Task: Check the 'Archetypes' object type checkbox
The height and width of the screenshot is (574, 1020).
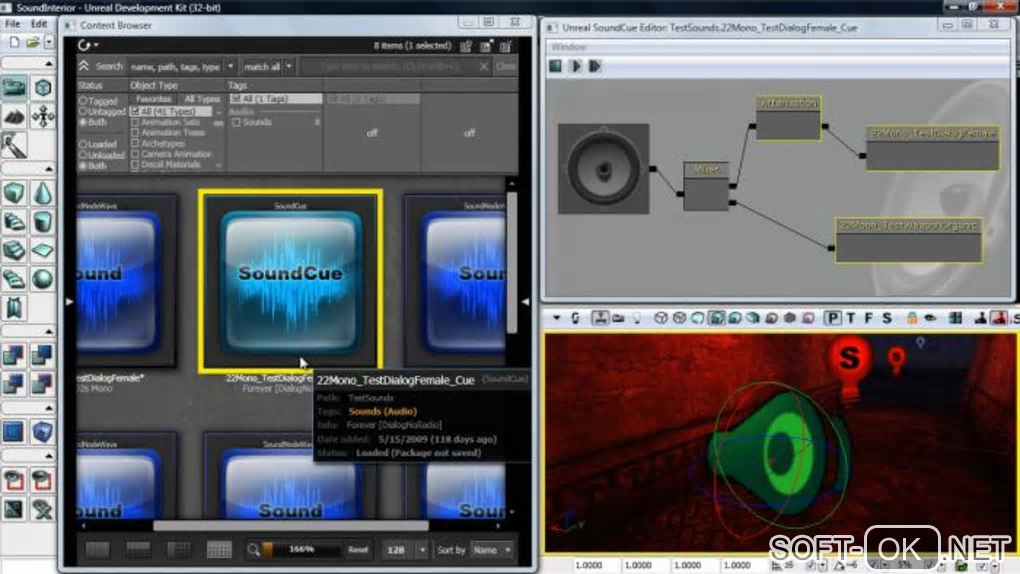Action: click(136, 143)
